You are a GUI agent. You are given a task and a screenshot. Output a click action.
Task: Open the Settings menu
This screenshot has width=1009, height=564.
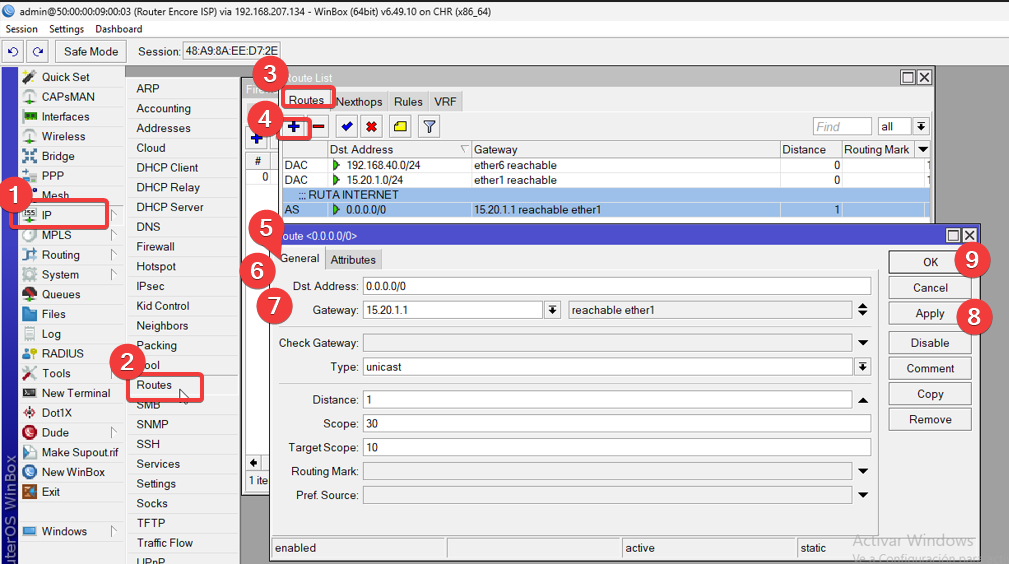(67, 29)
